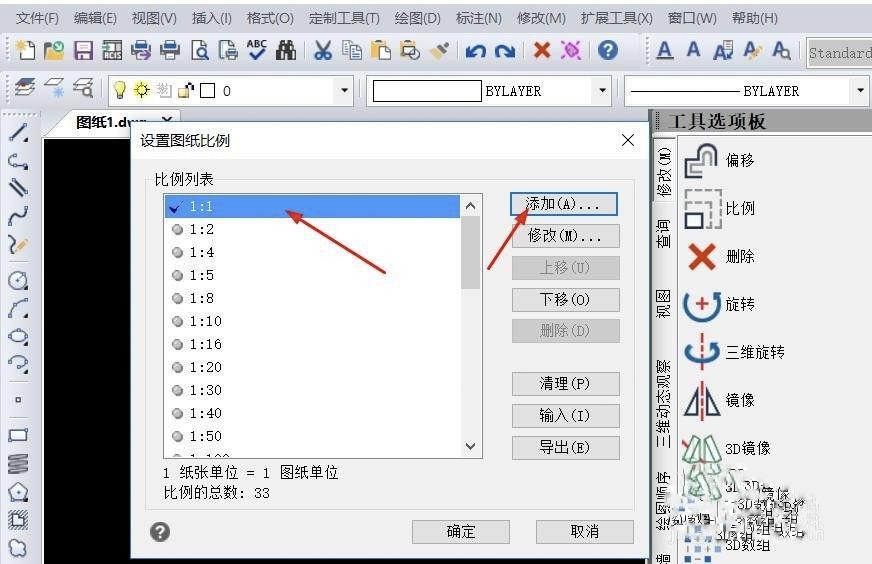Open the 文件(F) menu

(37, 18)
